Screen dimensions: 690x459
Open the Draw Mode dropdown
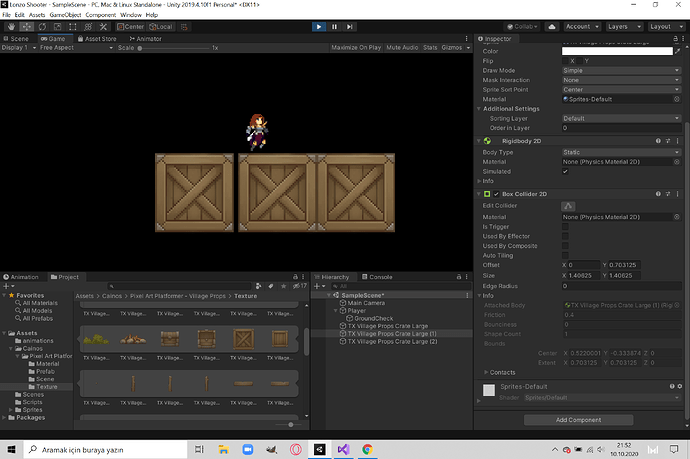pos(620,71)
